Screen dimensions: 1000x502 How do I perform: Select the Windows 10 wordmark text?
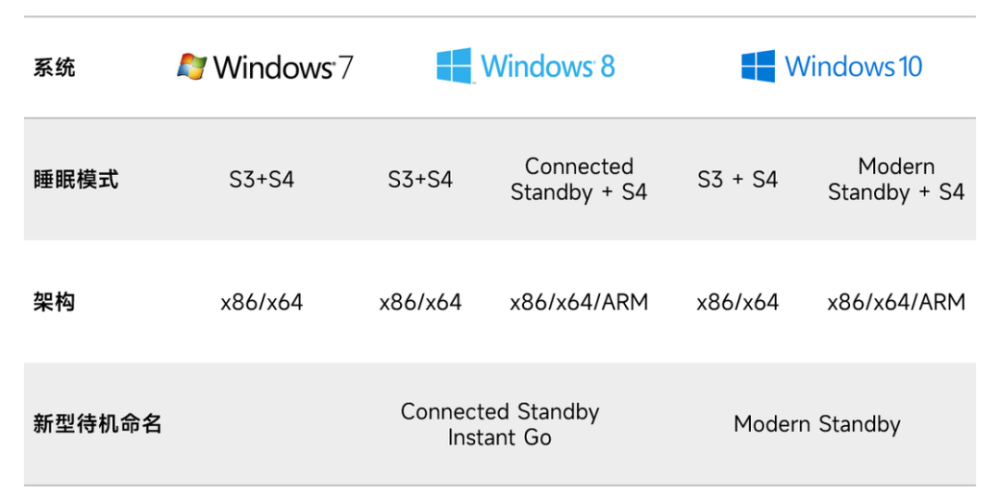coord(853,67)
